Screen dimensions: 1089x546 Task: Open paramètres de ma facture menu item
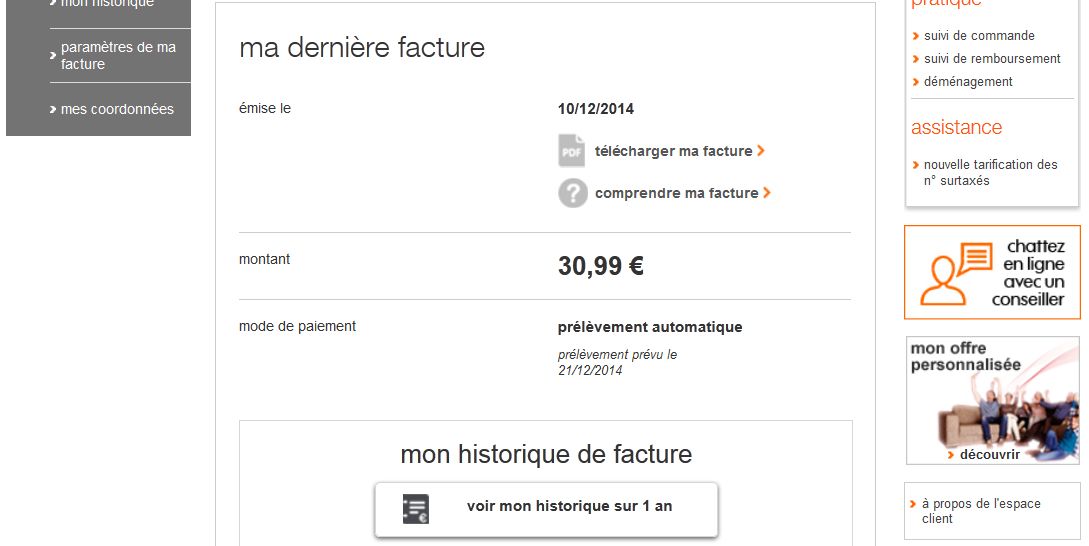click(118, 55)
